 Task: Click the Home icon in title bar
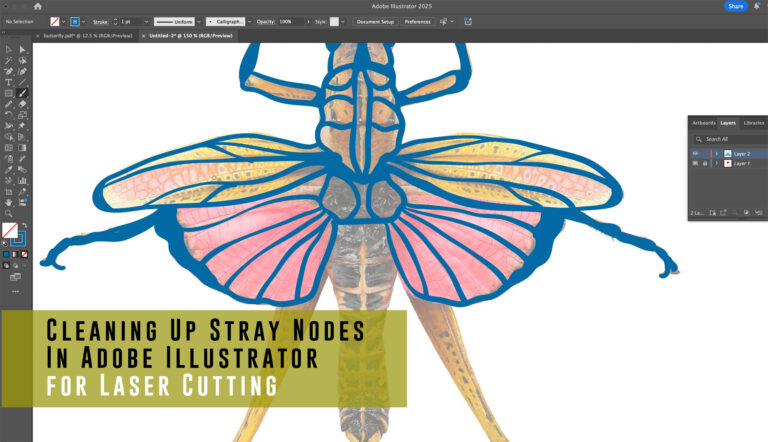38,6
